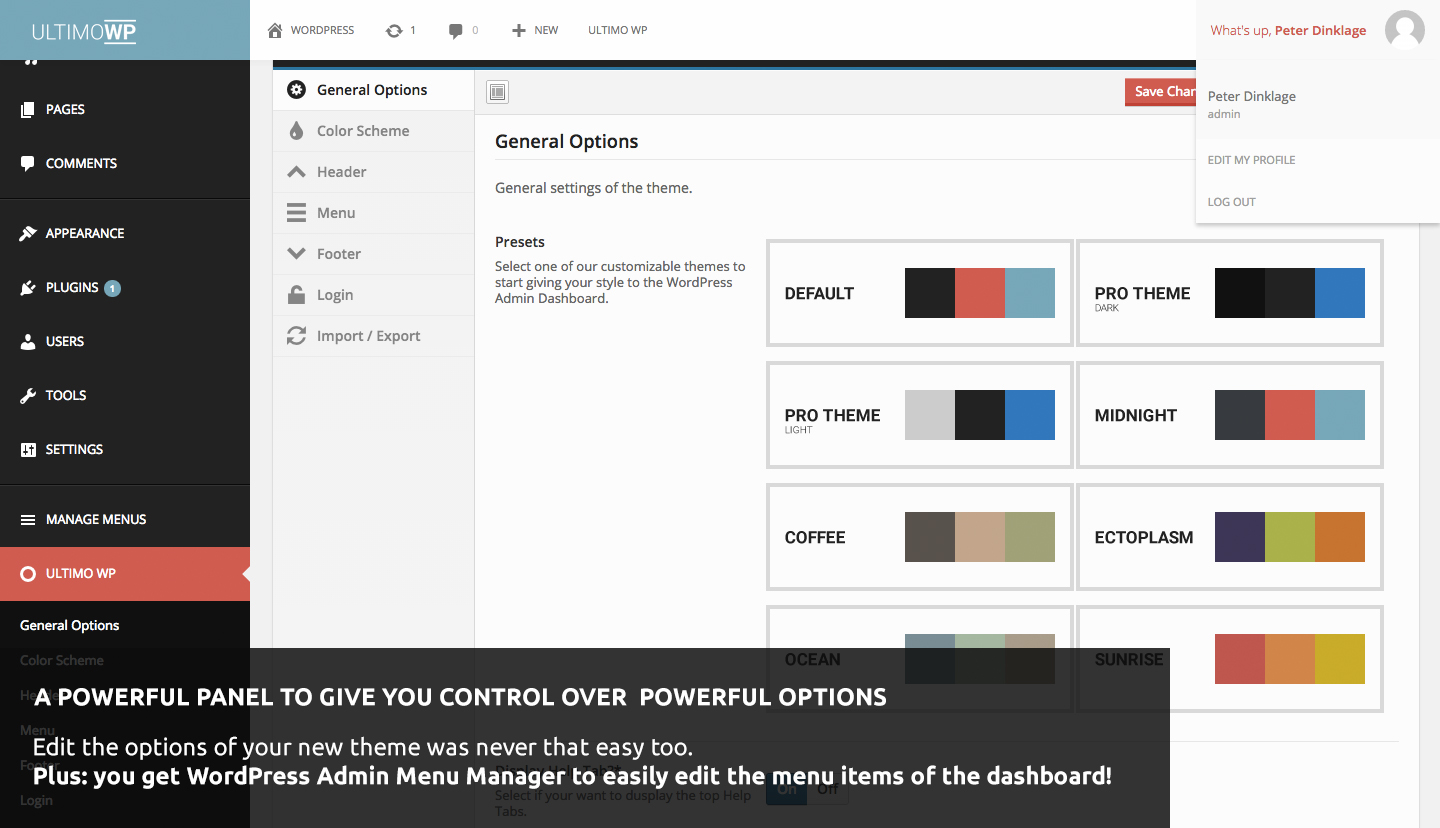Open General Options submenu link in sidebar
Screen dimensions: 1440x828
(x=69, y=626)
